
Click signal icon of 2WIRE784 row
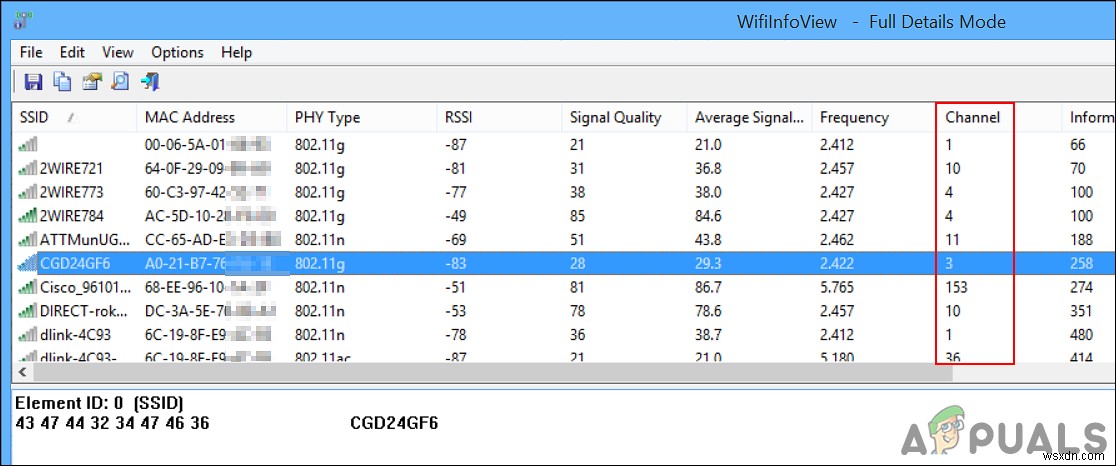pos(28,216)
